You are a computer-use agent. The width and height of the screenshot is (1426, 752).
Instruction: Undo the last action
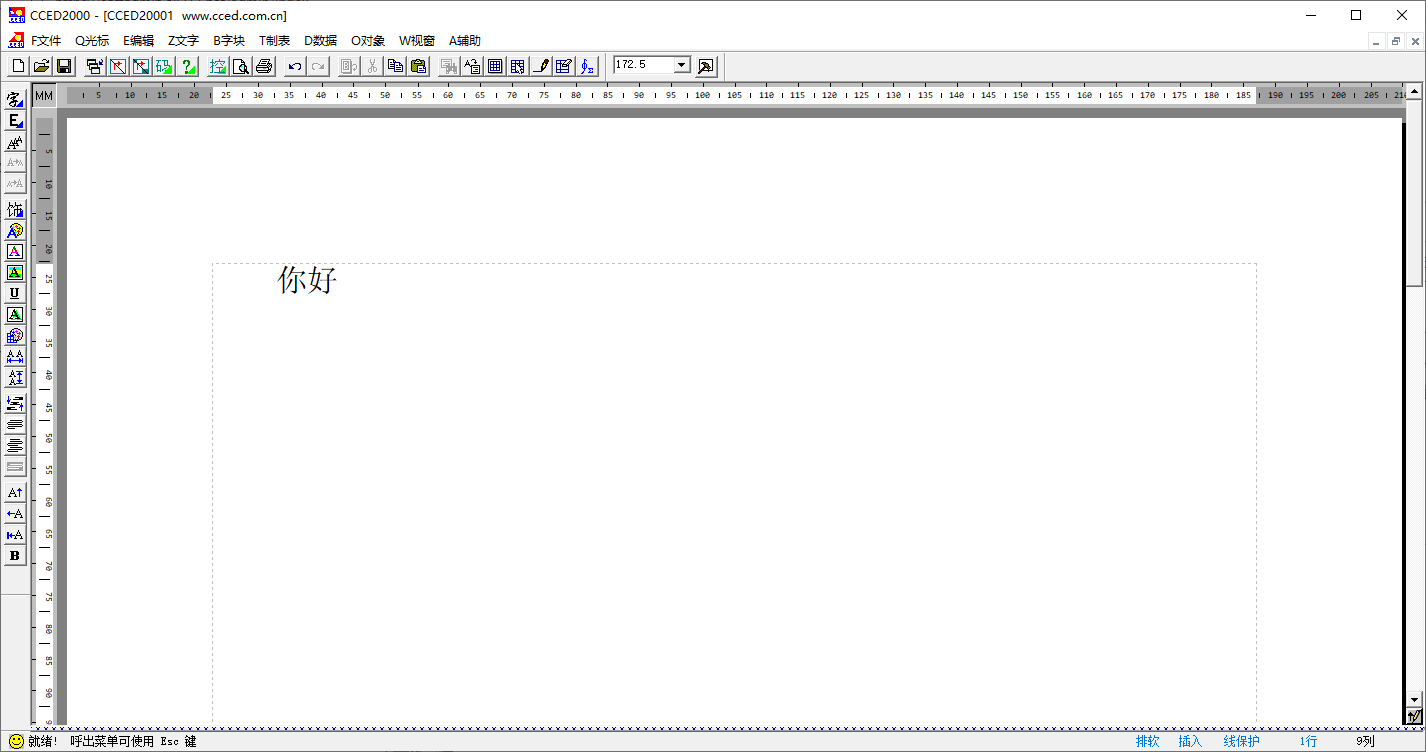[x=295, y=66]
